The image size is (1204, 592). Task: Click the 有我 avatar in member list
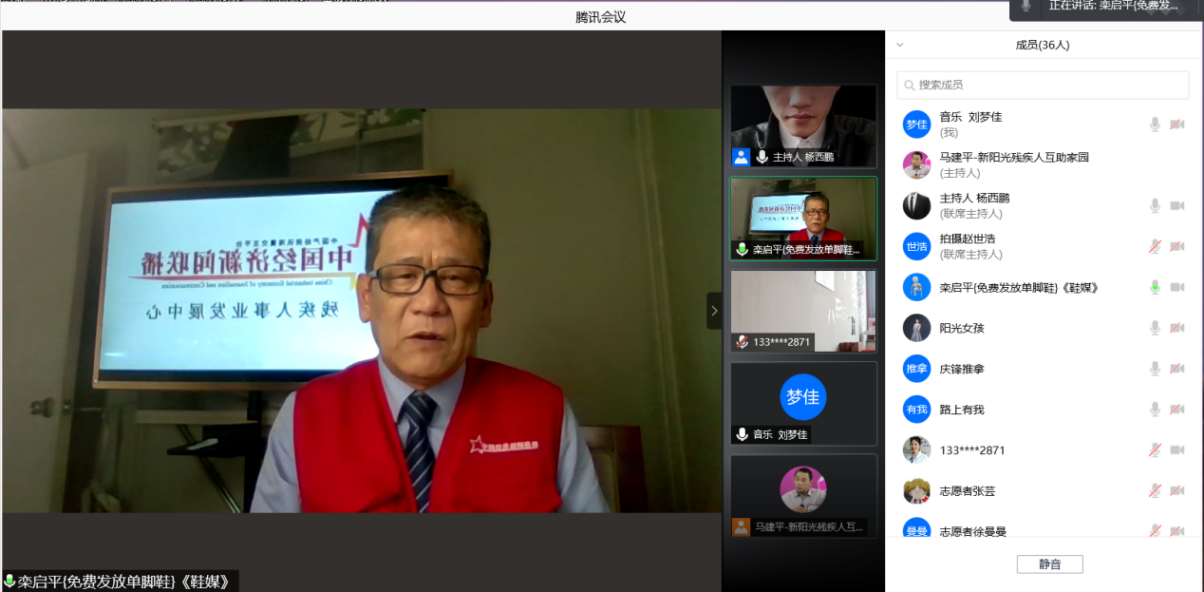click(x=917, y=409)
